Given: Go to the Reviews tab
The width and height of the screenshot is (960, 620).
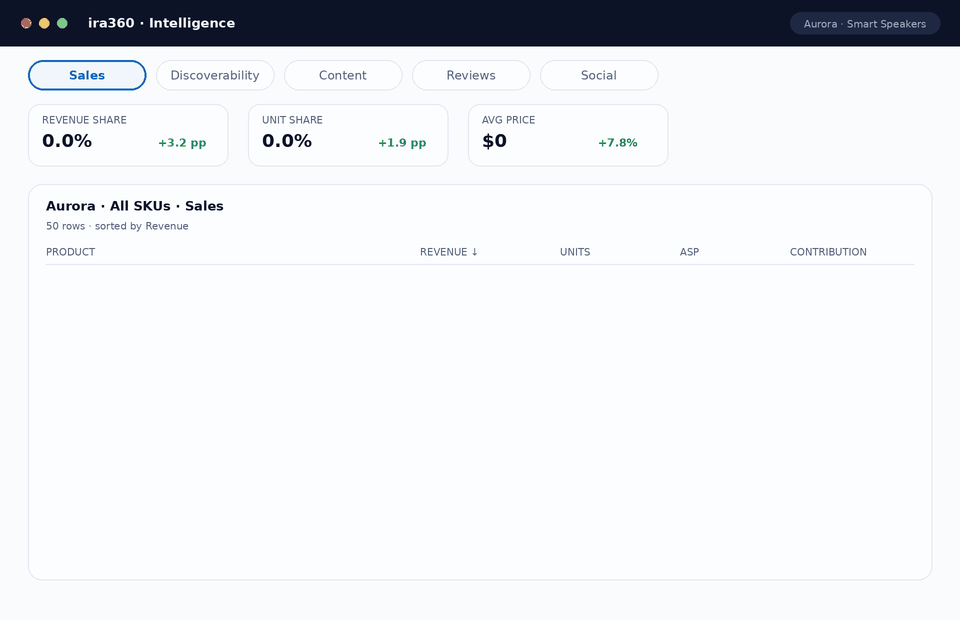Looking at the screenshot, I should [471, 75].
